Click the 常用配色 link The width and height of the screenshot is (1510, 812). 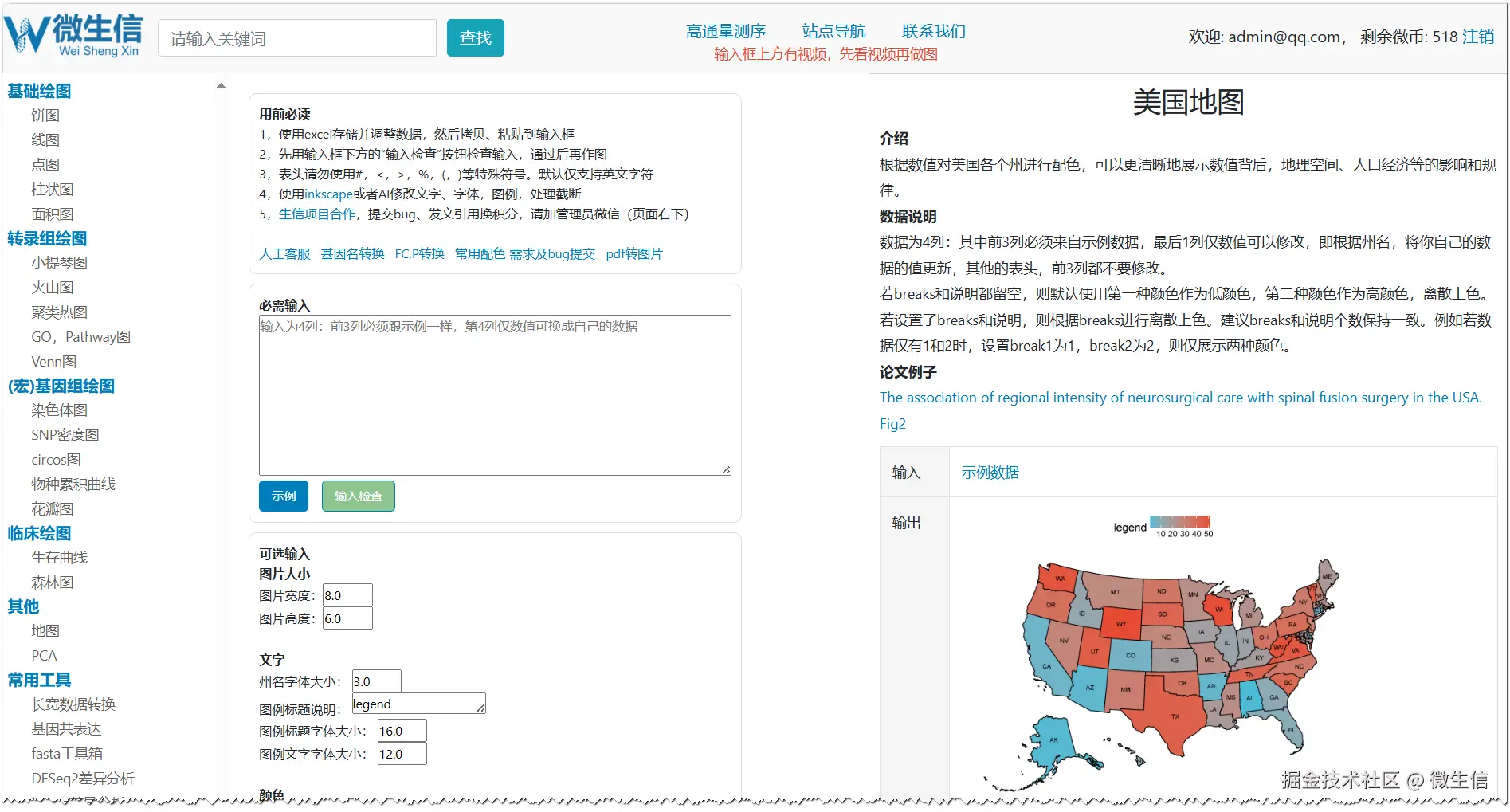[x=480, y=254]
